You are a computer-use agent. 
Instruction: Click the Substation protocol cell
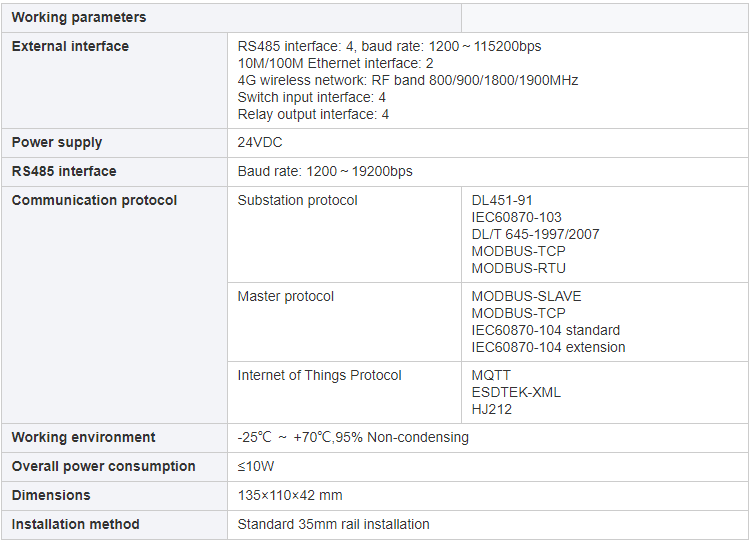[x=344, y=235]
